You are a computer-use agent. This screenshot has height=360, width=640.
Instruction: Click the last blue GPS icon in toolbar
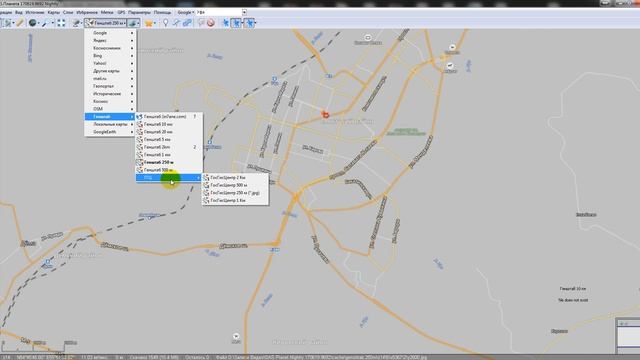249,23
